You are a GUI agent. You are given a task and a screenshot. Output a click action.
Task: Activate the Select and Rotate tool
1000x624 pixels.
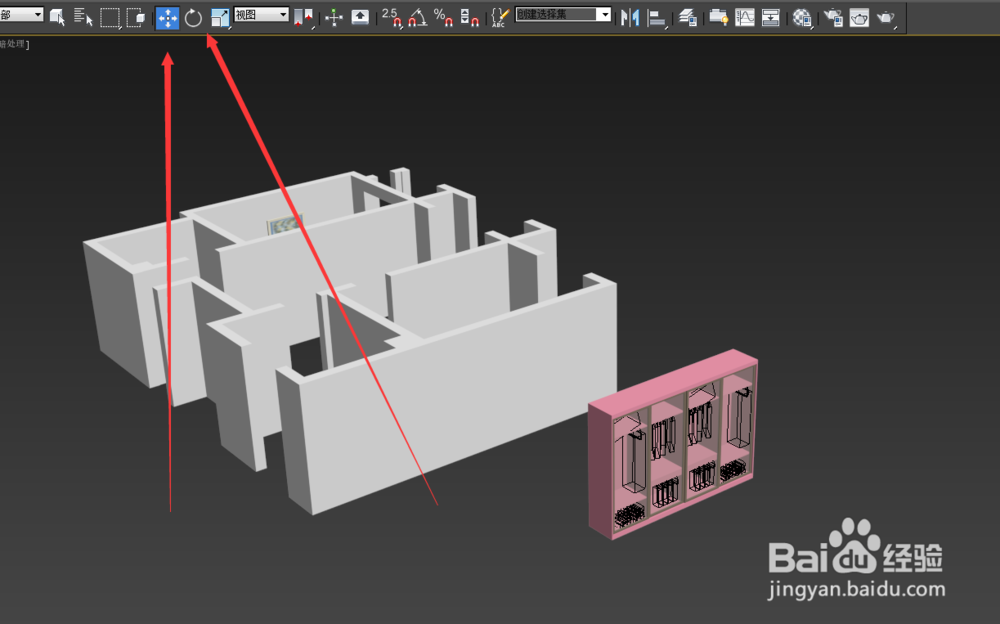tap(193, 18)
